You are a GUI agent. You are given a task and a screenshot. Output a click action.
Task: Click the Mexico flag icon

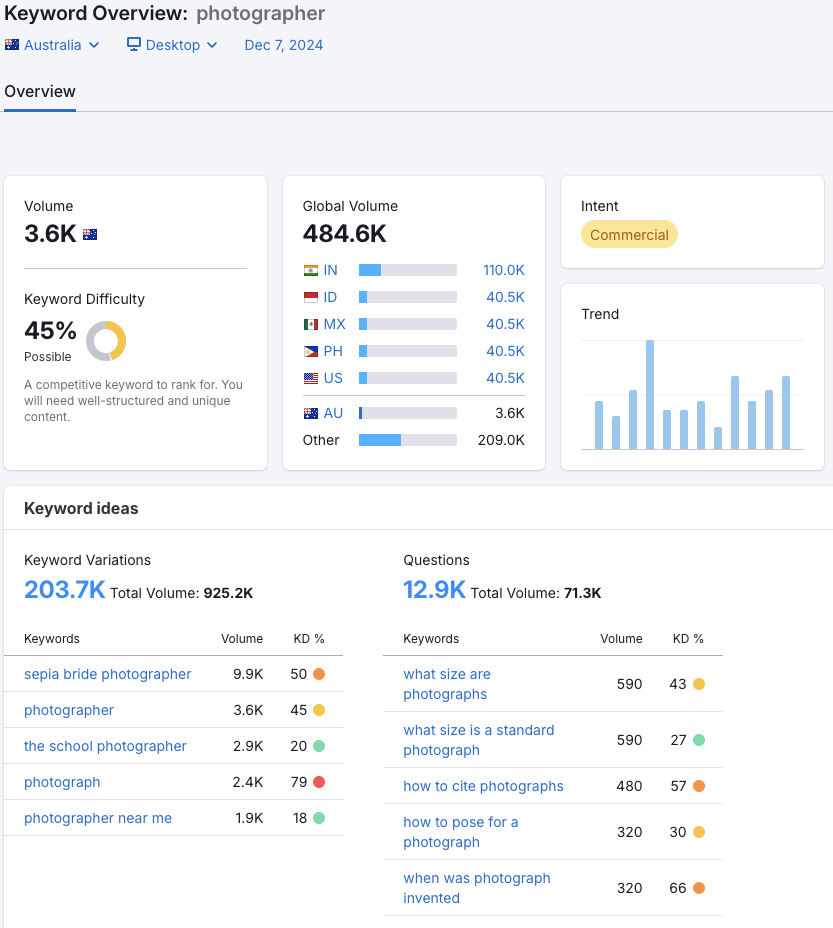click(311, 324)
